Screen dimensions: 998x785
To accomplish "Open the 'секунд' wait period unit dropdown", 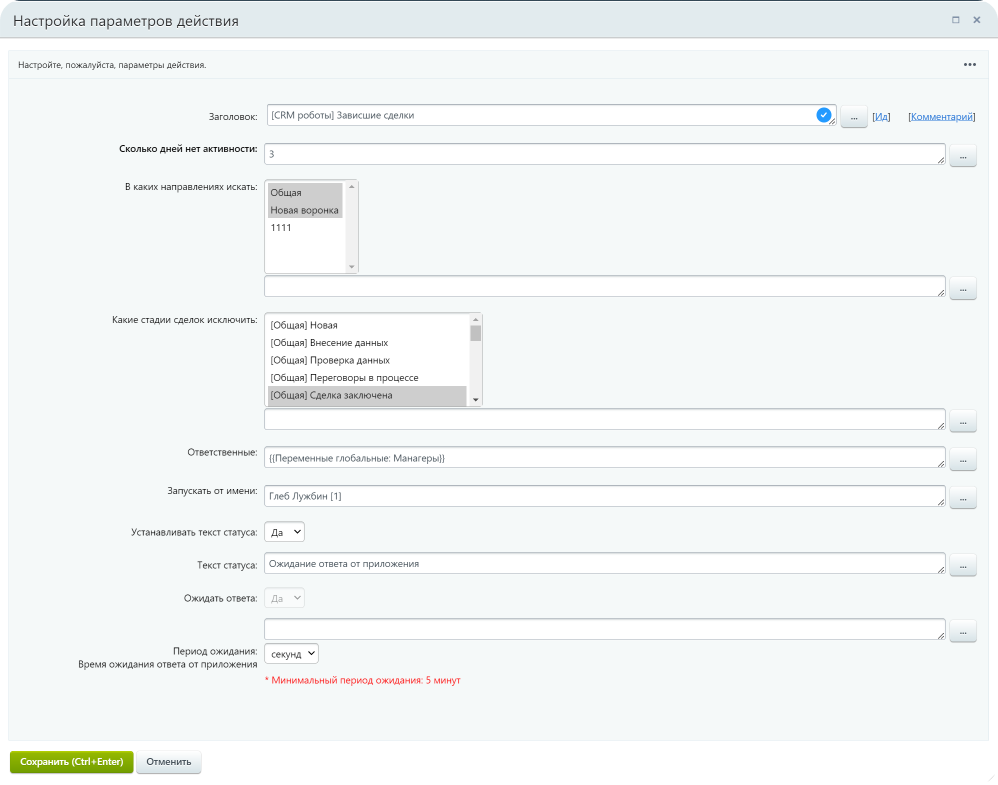I will tap(292, 653).
